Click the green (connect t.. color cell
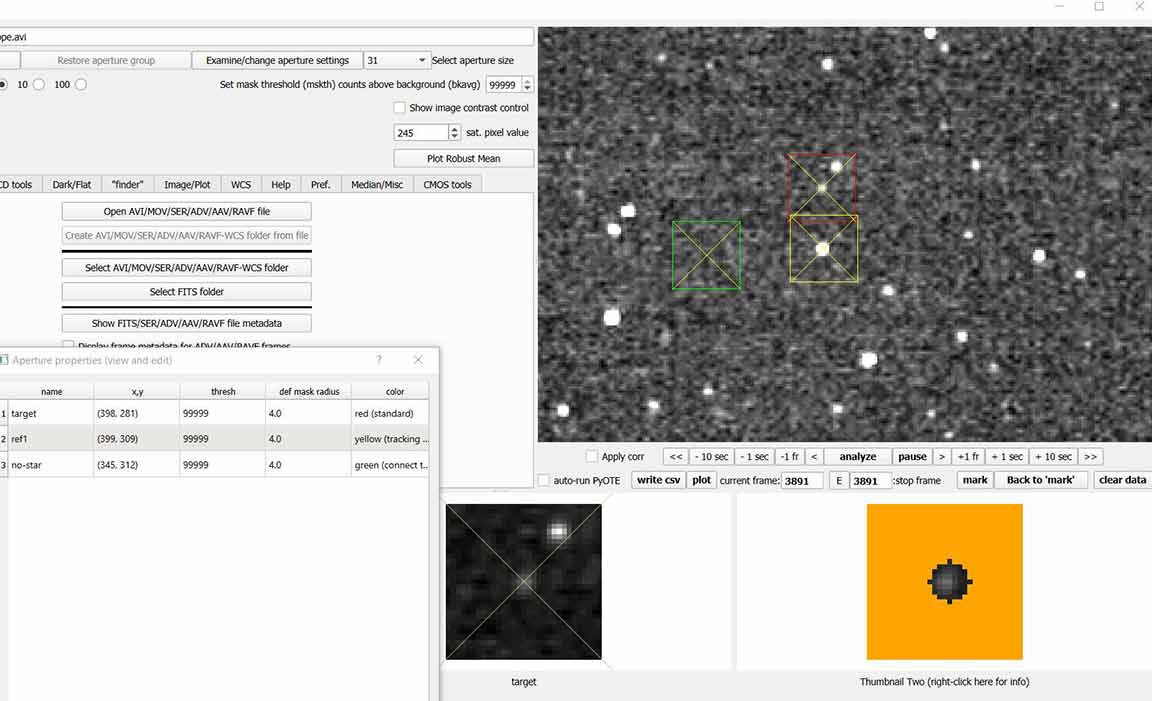Viewport: 1152px width, 701px height. point(390,464)
